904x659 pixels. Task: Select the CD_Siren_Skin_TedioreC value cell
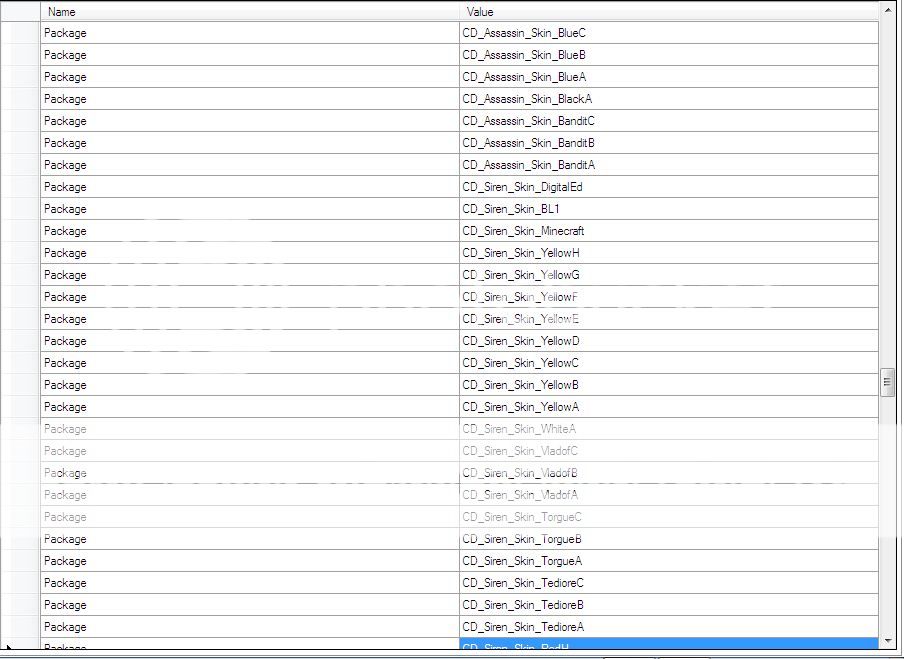coord(668,583)
